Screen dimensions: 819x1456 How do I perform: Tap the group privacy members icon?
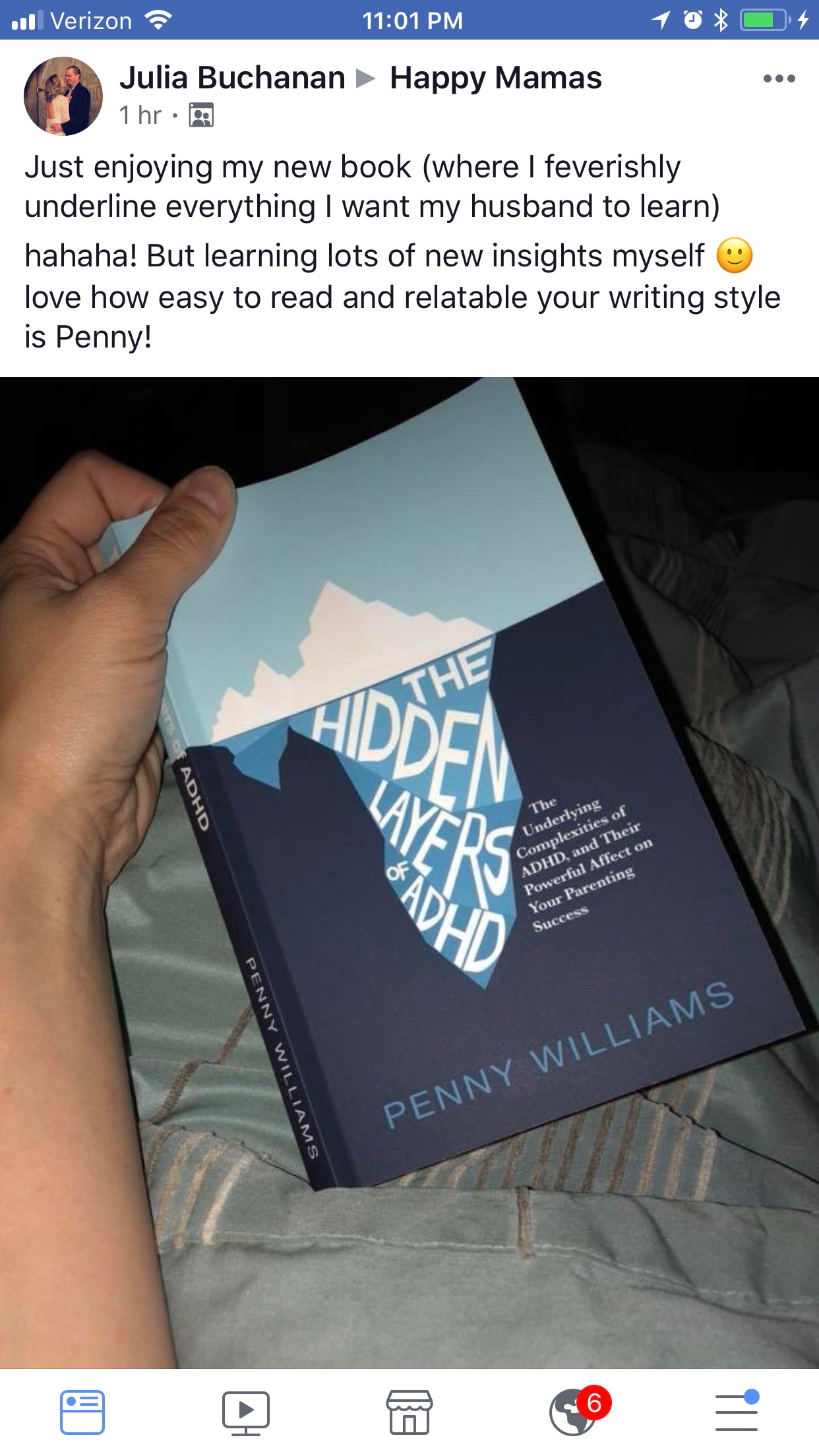(201, 115)
